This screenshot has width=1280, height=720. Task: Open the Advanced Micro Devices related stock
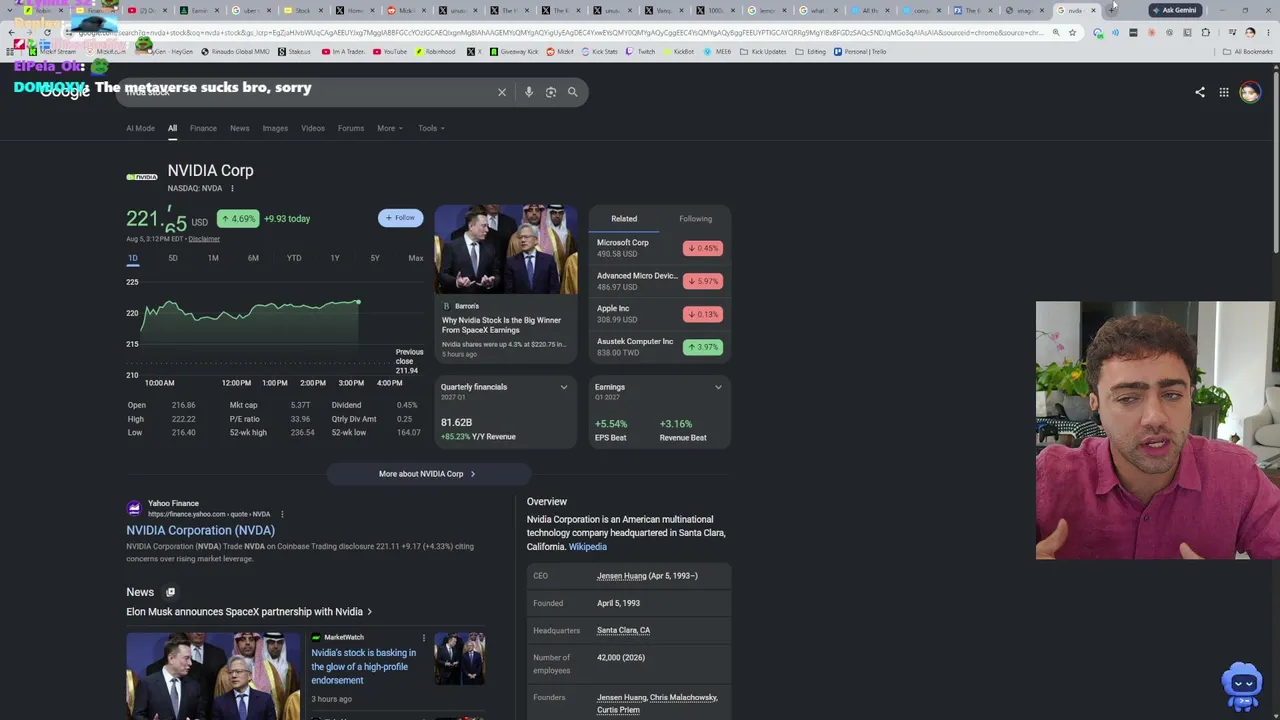click(658, 281)
